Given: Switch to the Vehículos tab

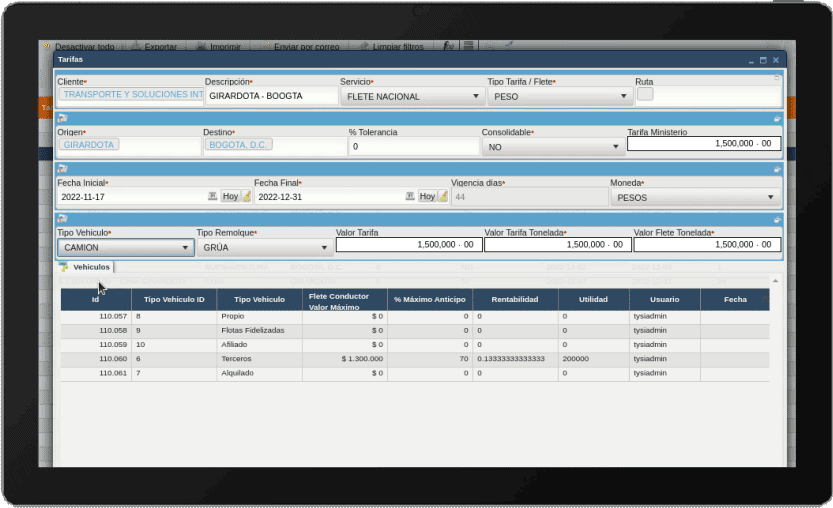Looking at the screenshot, I should pyautogui.click(x=91, y=267).
